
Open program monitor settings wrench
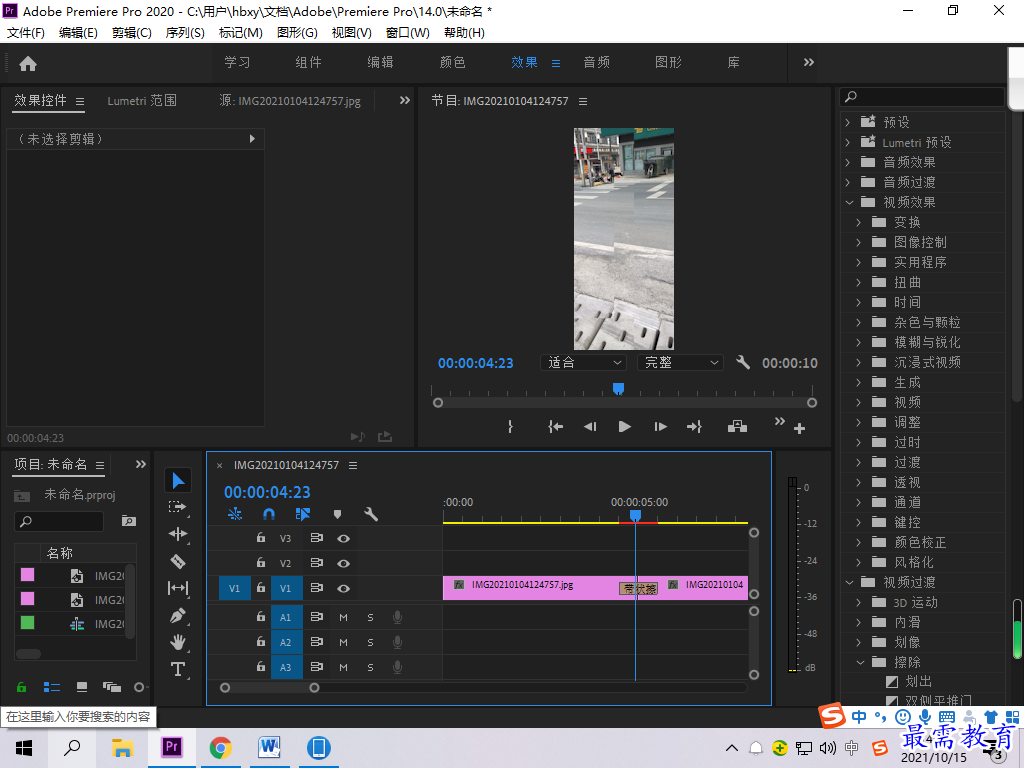tap(743, 362)
